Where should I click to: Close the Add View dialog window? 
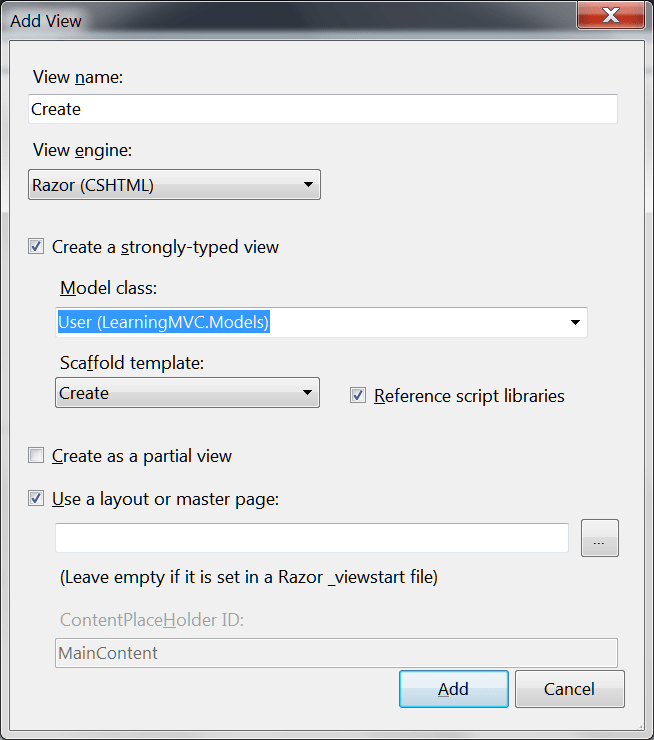point(611,16)
